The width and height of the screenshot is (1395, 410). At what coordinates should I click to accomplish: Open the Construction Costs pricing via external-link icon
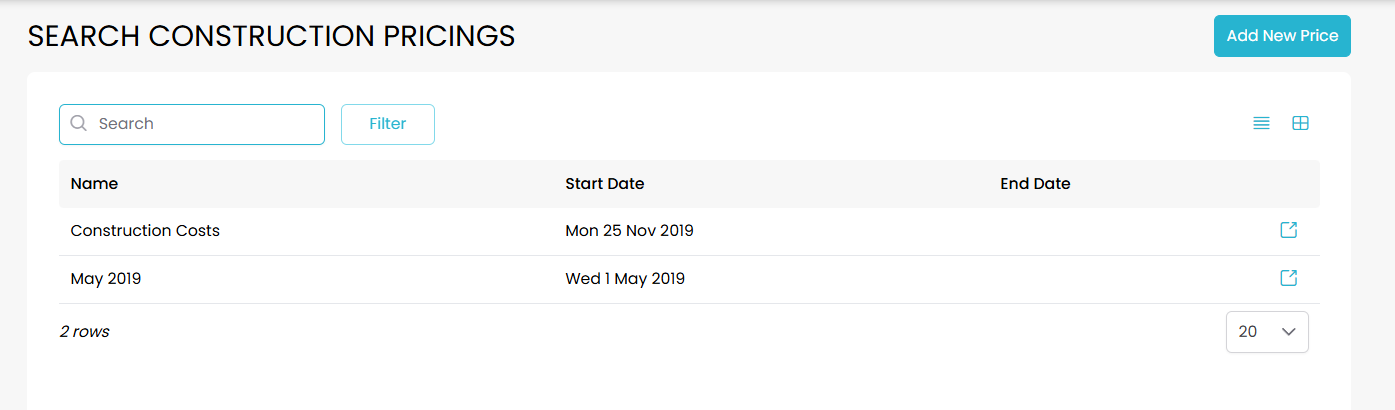[x=1289, y=230]
